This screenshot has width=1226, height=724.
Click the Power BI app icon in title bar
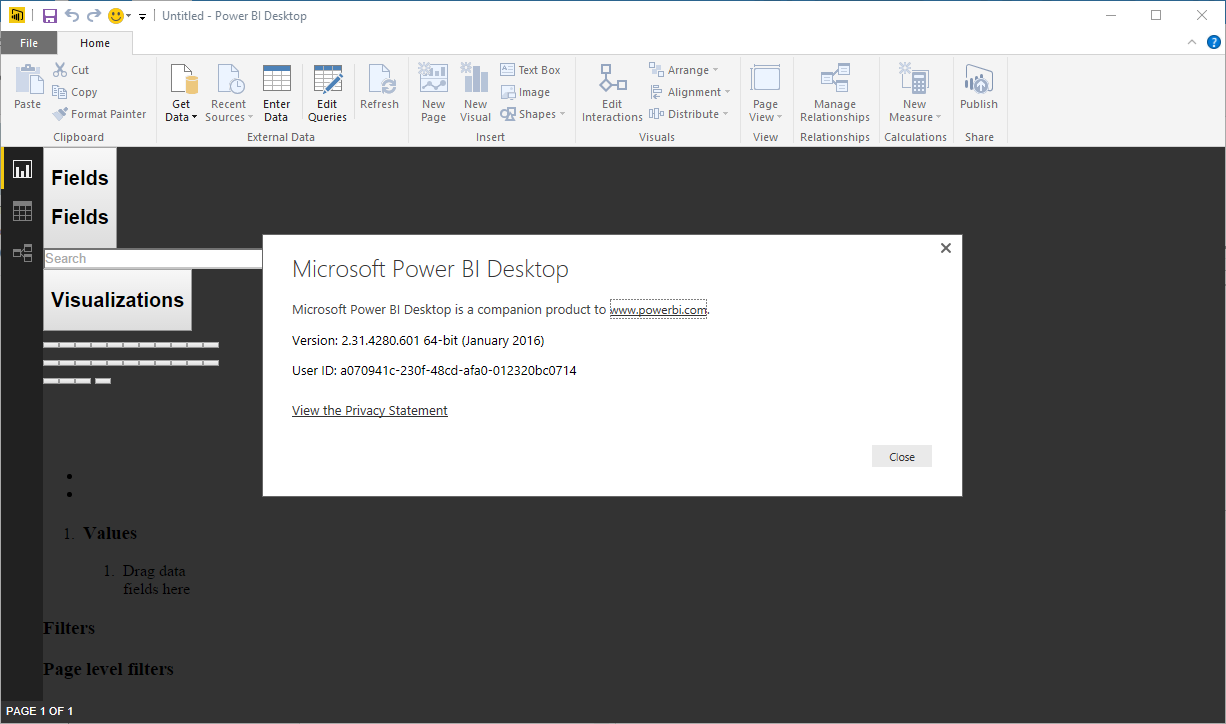[17, 15]
